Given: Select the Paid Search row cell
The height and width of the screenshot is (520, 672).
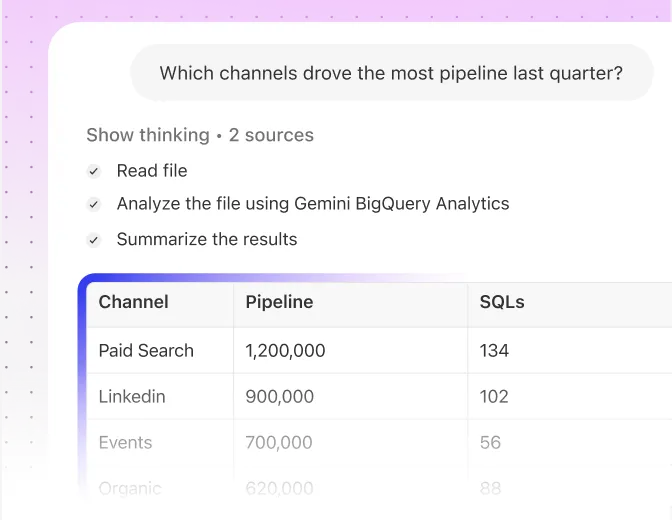Looking at the screenshot, I should [146, 351].
